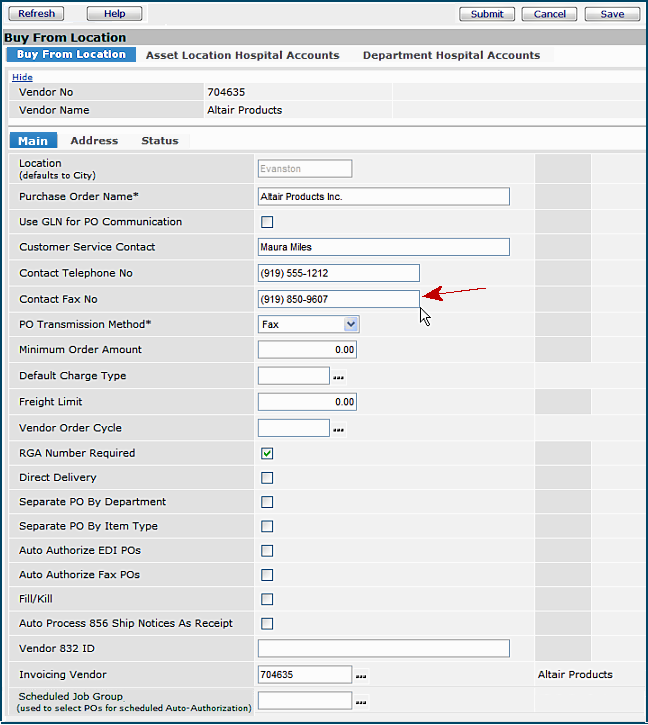This screenshot has width=648, height=725.
Task: Enable Auto Authorize EDI POs
Action: point(267,551)
